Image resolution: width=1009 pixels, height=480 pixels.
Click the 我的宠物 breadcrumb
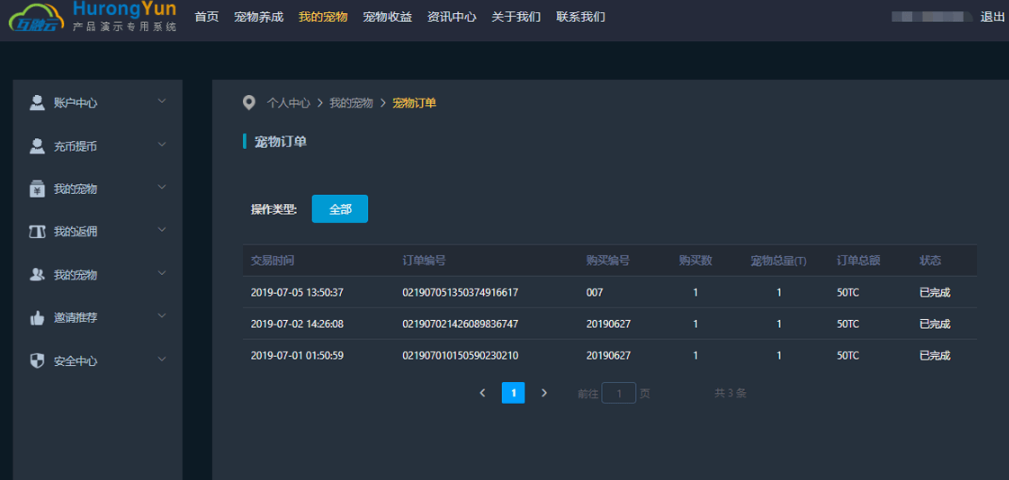pyautogui.click(x=351, y=103)
